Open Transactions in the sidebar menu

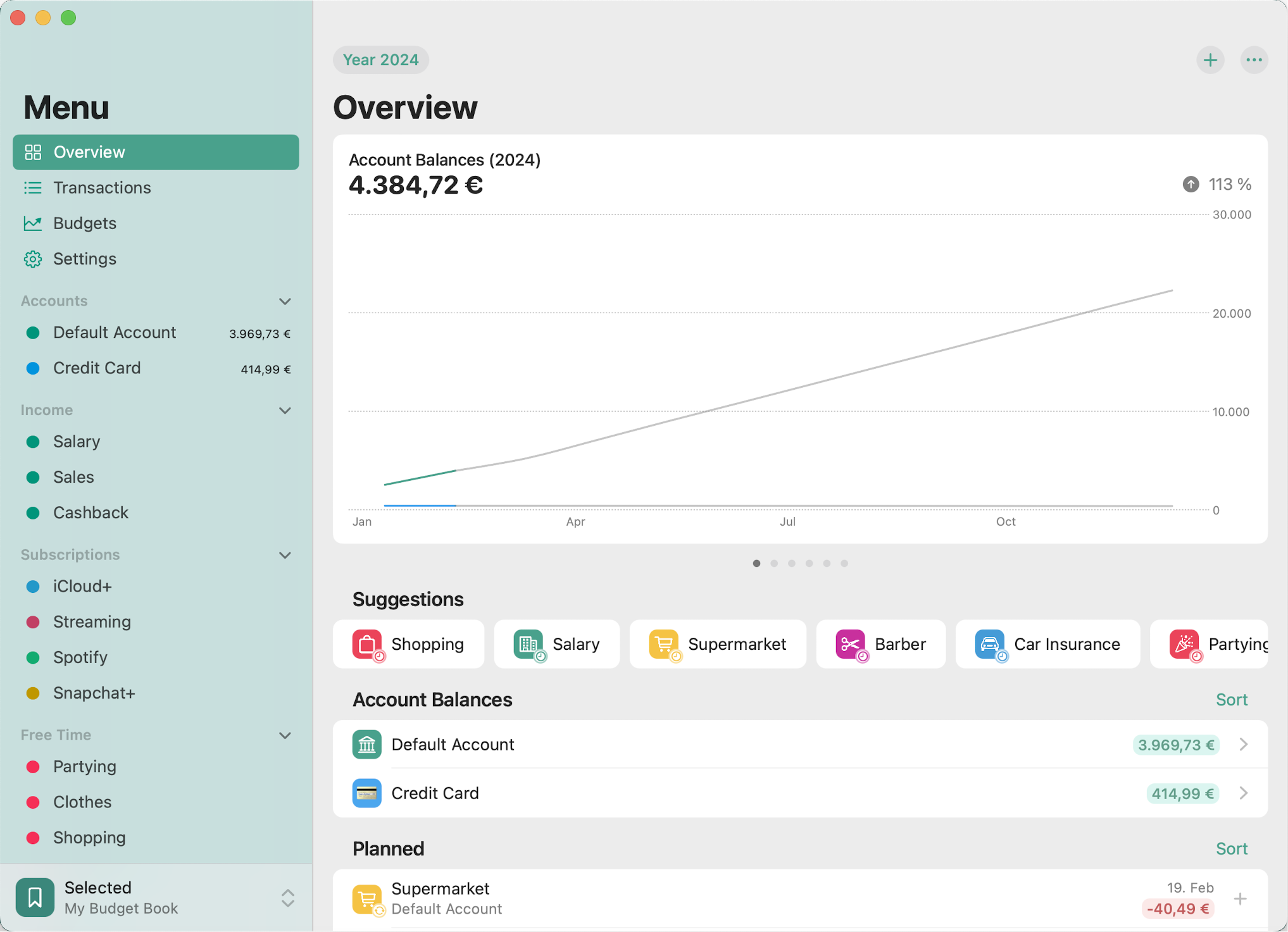[x=102, y=188]
